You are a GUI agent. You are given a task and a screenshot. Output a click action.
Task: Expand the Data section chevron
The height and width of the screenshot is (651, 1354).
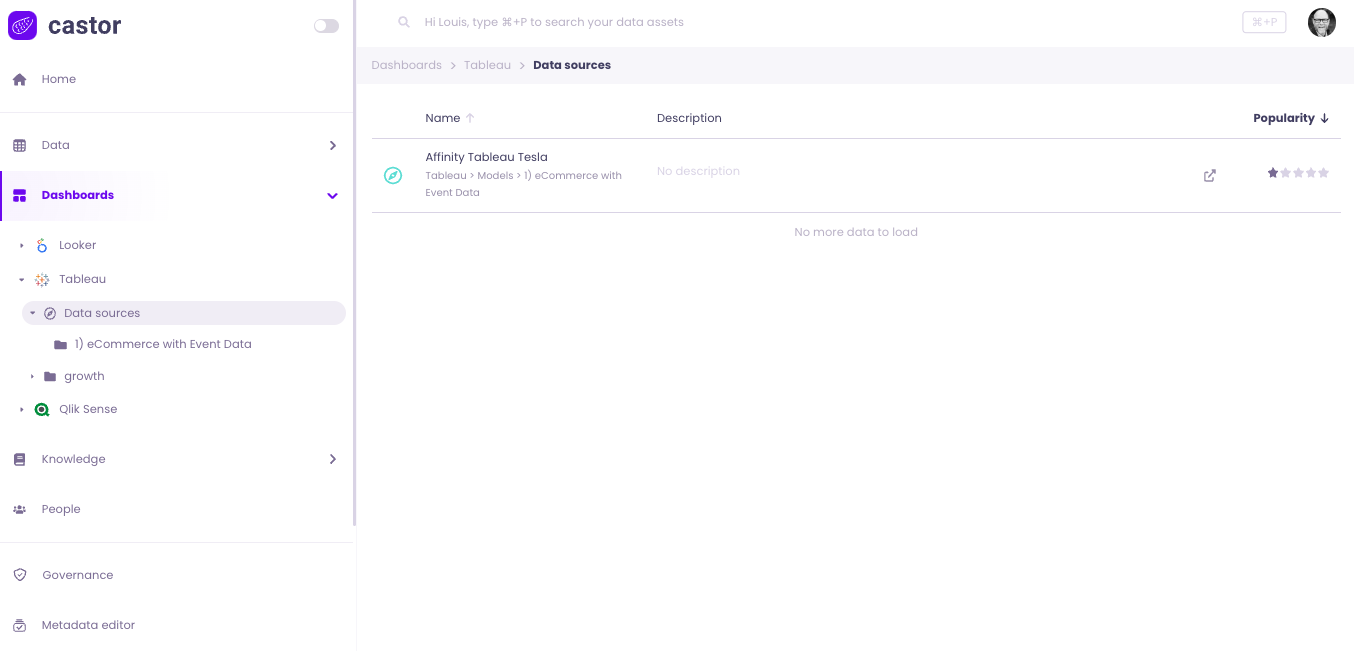coord(333,145)
